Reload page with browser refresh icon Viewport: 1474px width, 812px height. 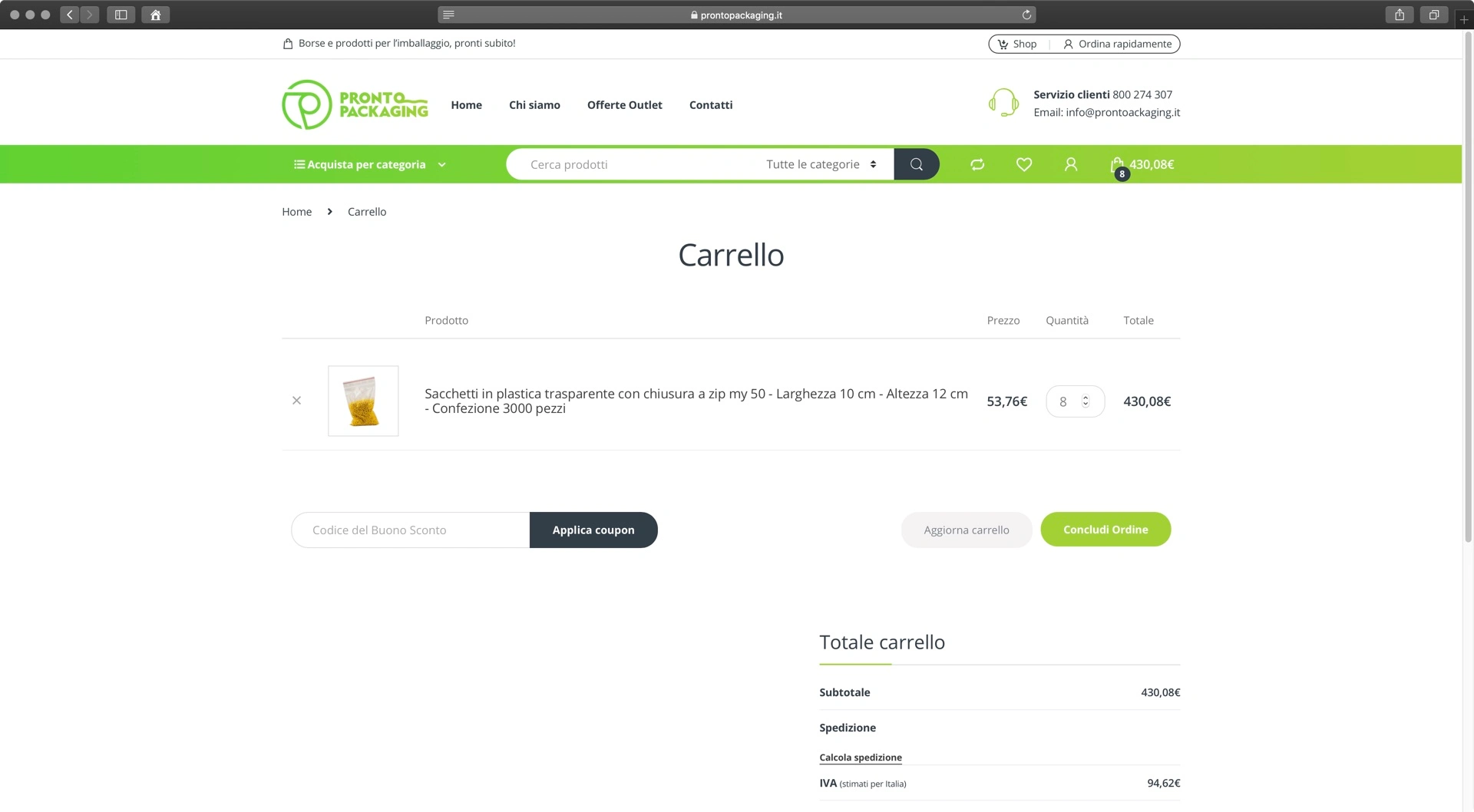point(1026,15)
